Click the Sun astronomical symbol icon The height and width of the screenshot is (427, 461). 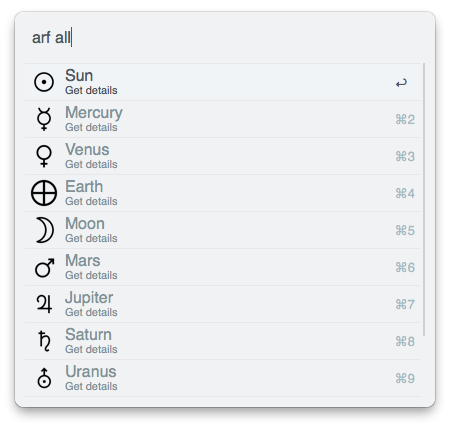coord(44,82)
